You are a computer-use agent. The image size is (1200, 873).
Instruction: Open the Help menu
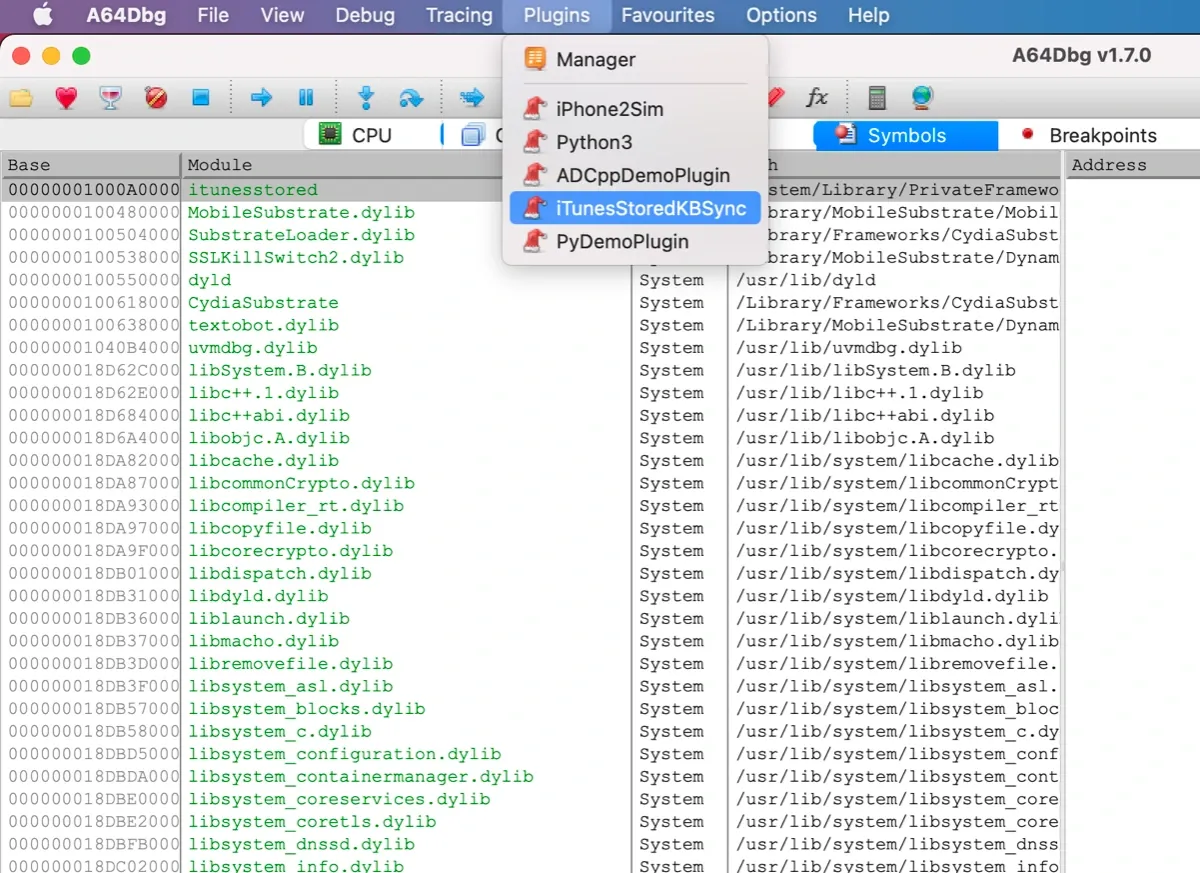(868, 15)
